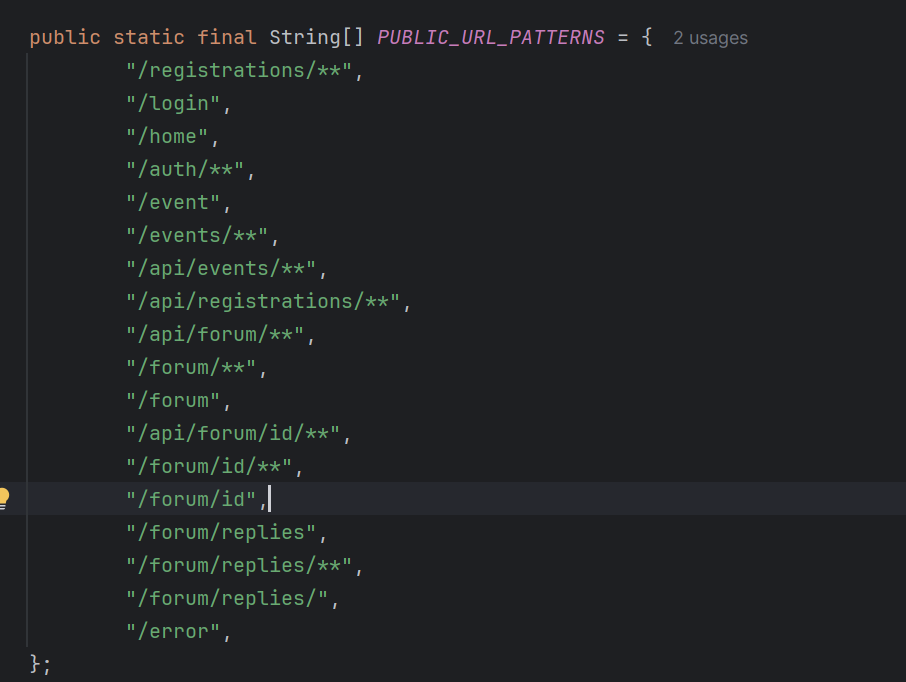Click the yellow lightbulb quick-fix icon
Screen dimensions: 906x682
[x=4, y=497]
